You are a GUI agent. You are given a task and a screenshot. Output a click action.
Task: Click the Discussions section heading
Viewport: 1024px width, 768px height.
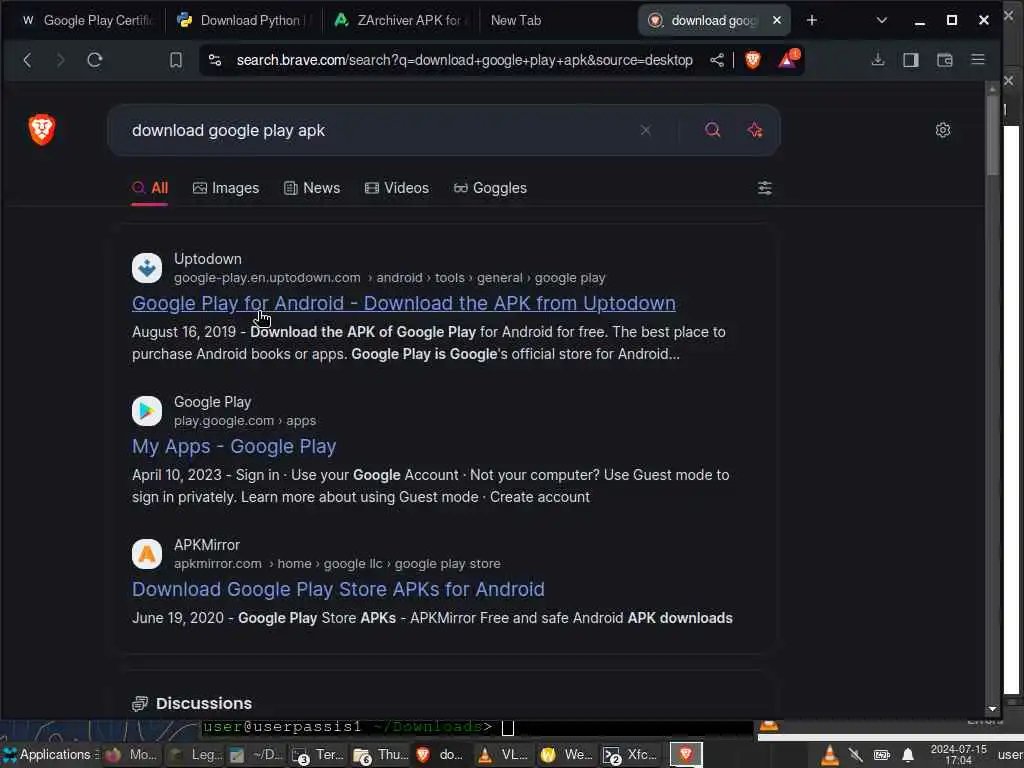(204, 703)
